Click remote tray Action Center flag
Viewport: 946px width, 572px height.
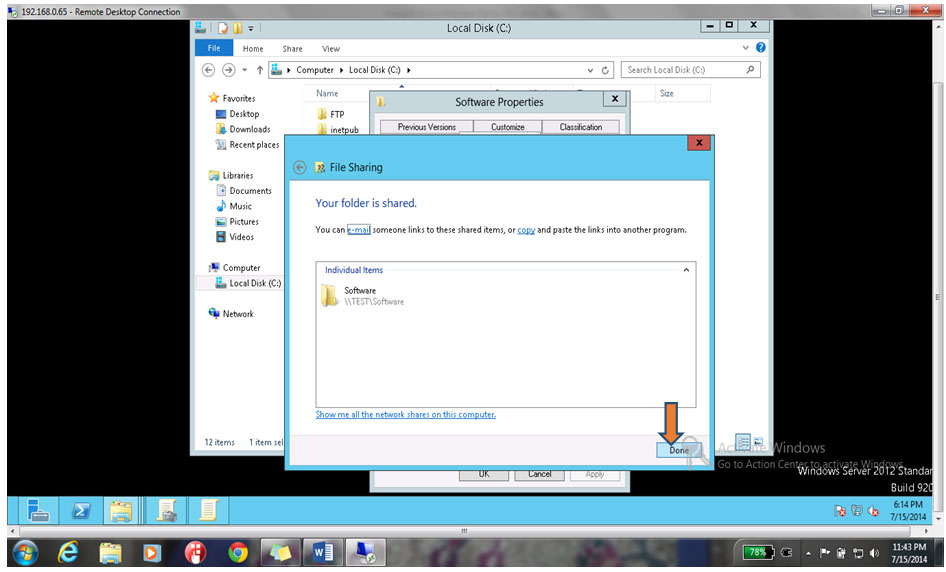click(x=840, y=511)
